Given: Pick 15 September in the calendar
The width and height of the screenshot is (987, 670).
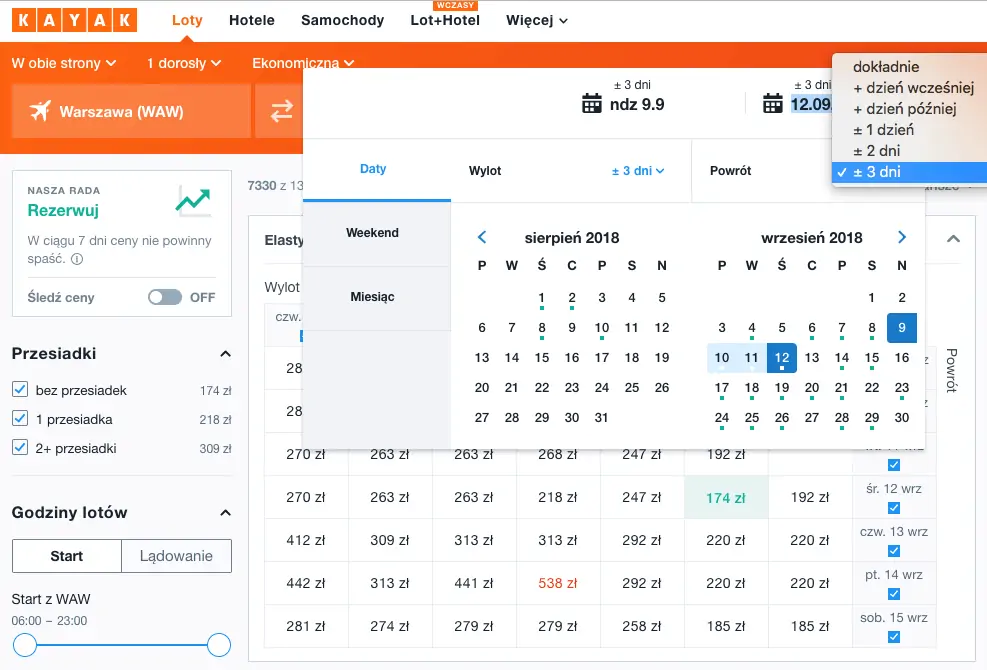Looking at the screenshot, I should pos(872,358).
